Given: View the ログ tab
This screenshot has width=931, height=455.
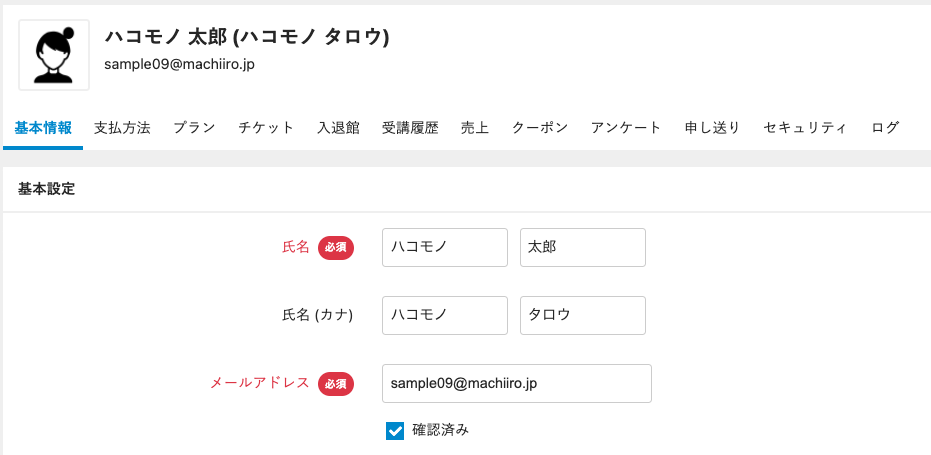Looking at the screenshot, I should pos(885,128).
